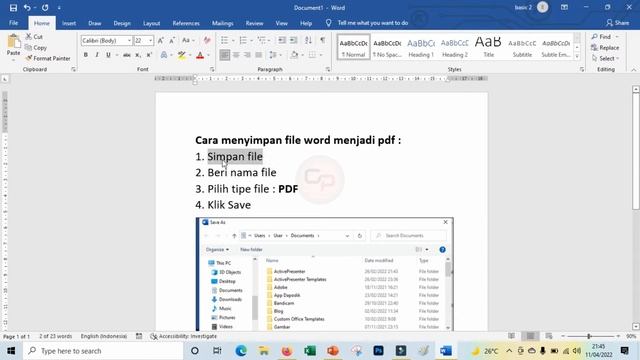Screen dimensions: 640x360
Task: Undo the last action
Action: 27,8
